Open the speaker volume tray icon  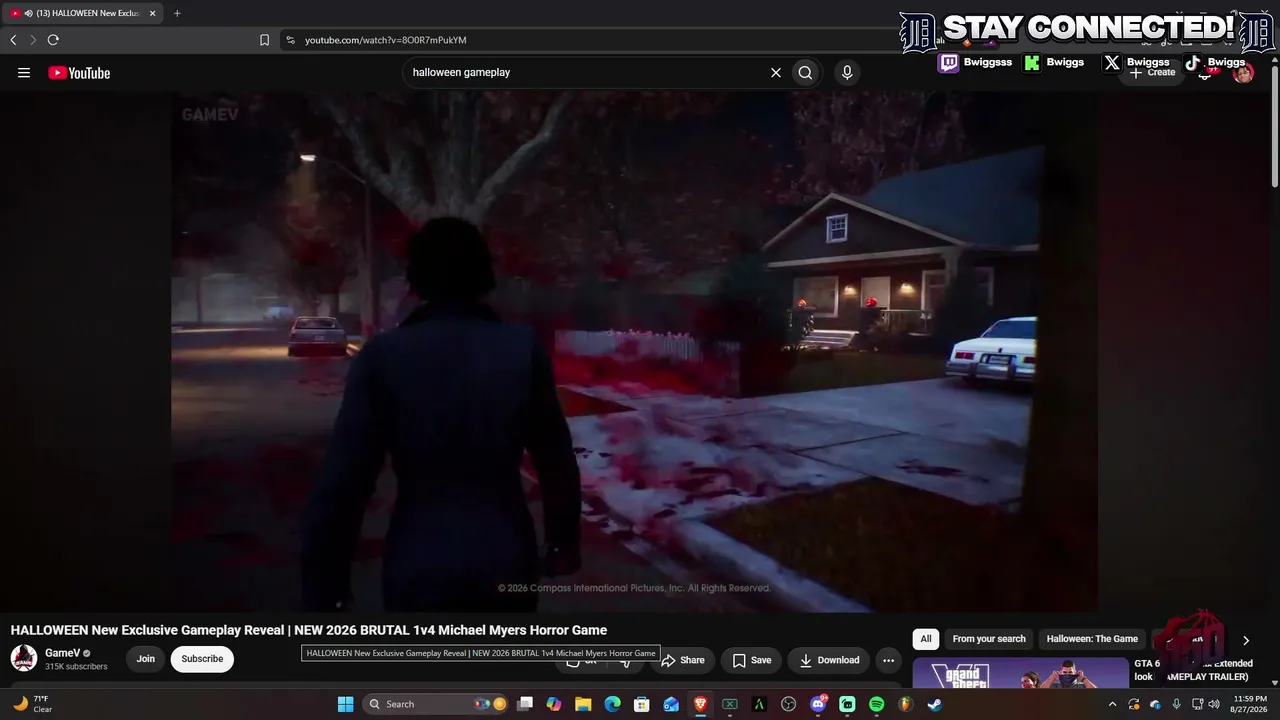[1214, 704]
